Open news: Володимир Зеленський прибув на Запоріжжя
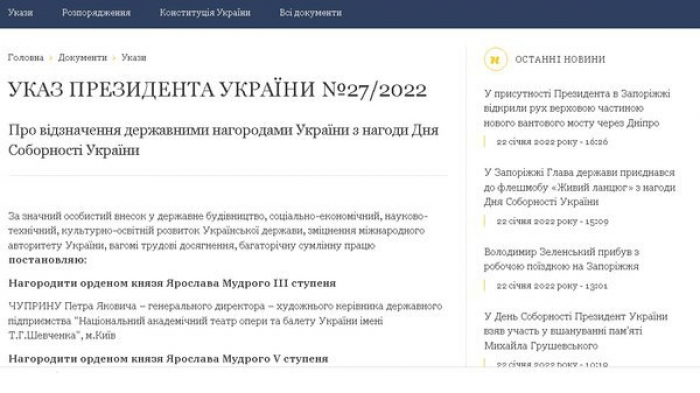 click(x=562, y=259)
